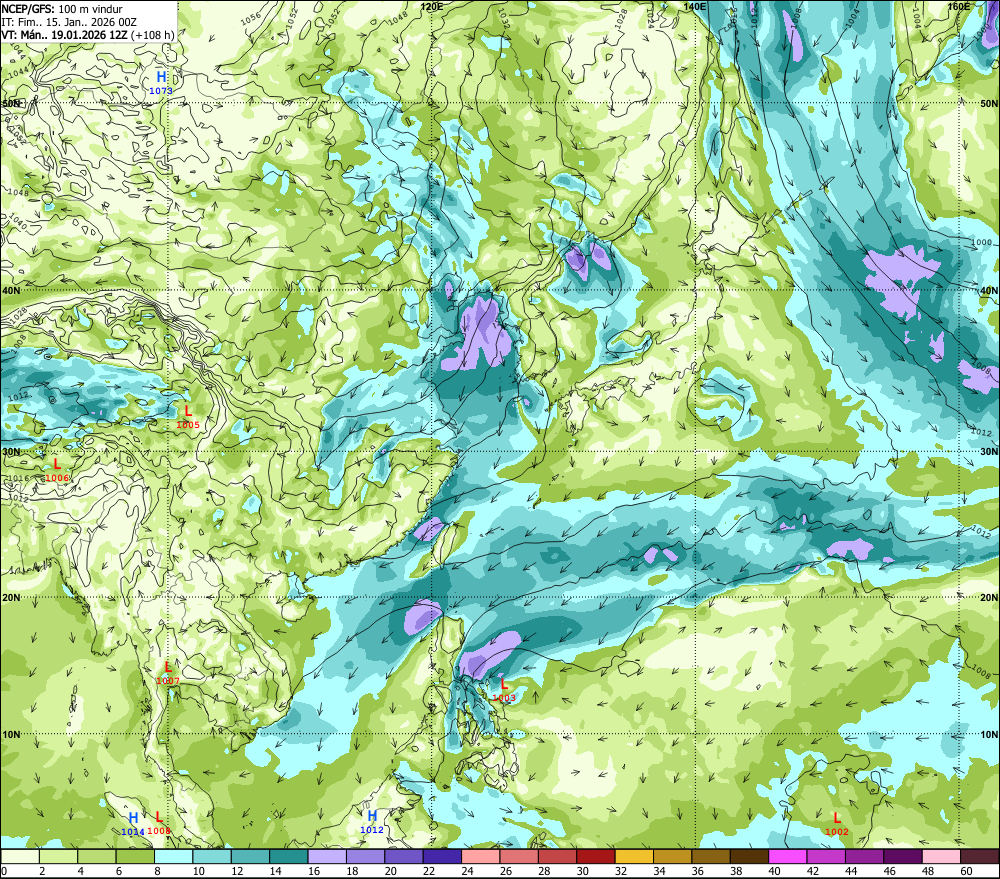Screen dimensions: 1000x879
Task: Click the 'VT: Mán.. 19.01.2026 12Z' valid time
Action: point(64,34)
